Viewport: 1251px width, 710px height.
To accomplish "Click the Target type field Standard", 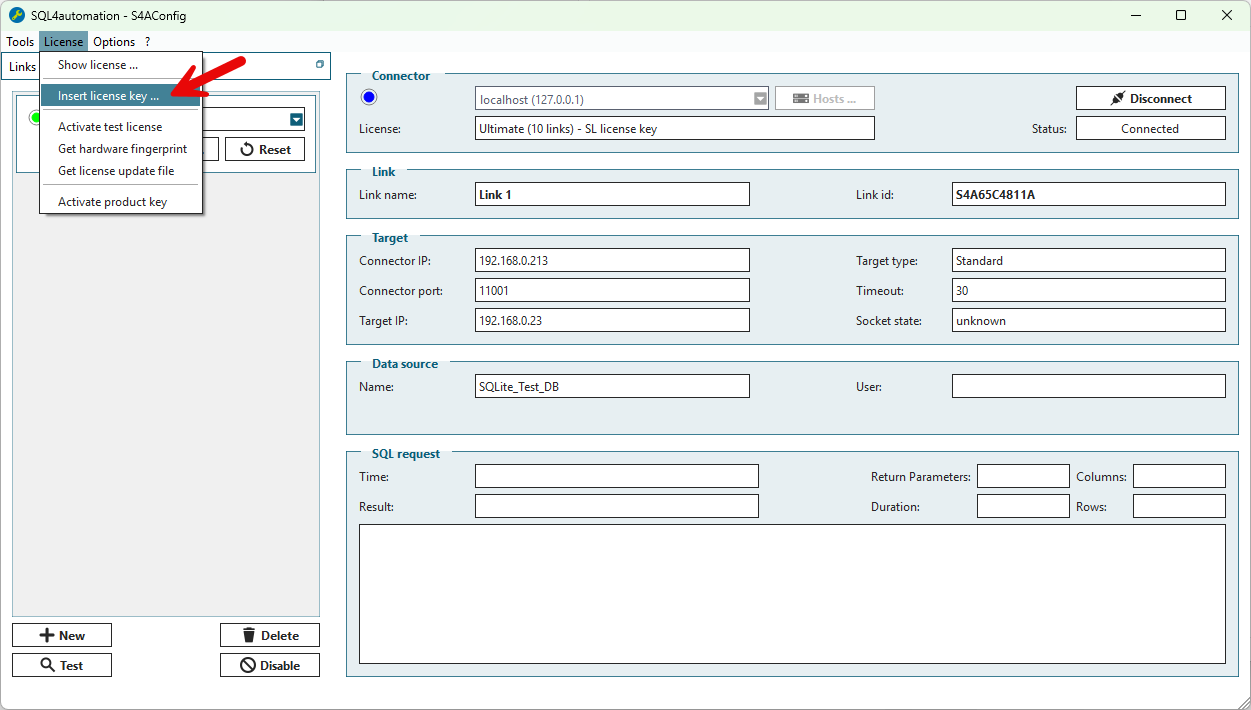I will (x=1089, y=260).
